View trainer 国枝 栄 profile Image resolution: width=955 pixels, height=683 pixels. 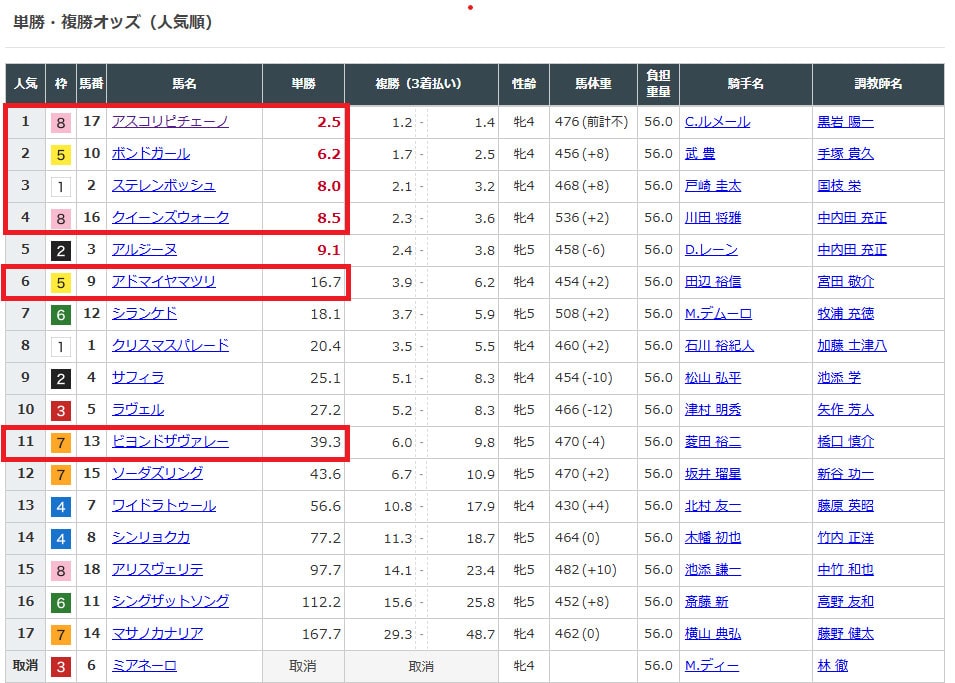[839, 186]
